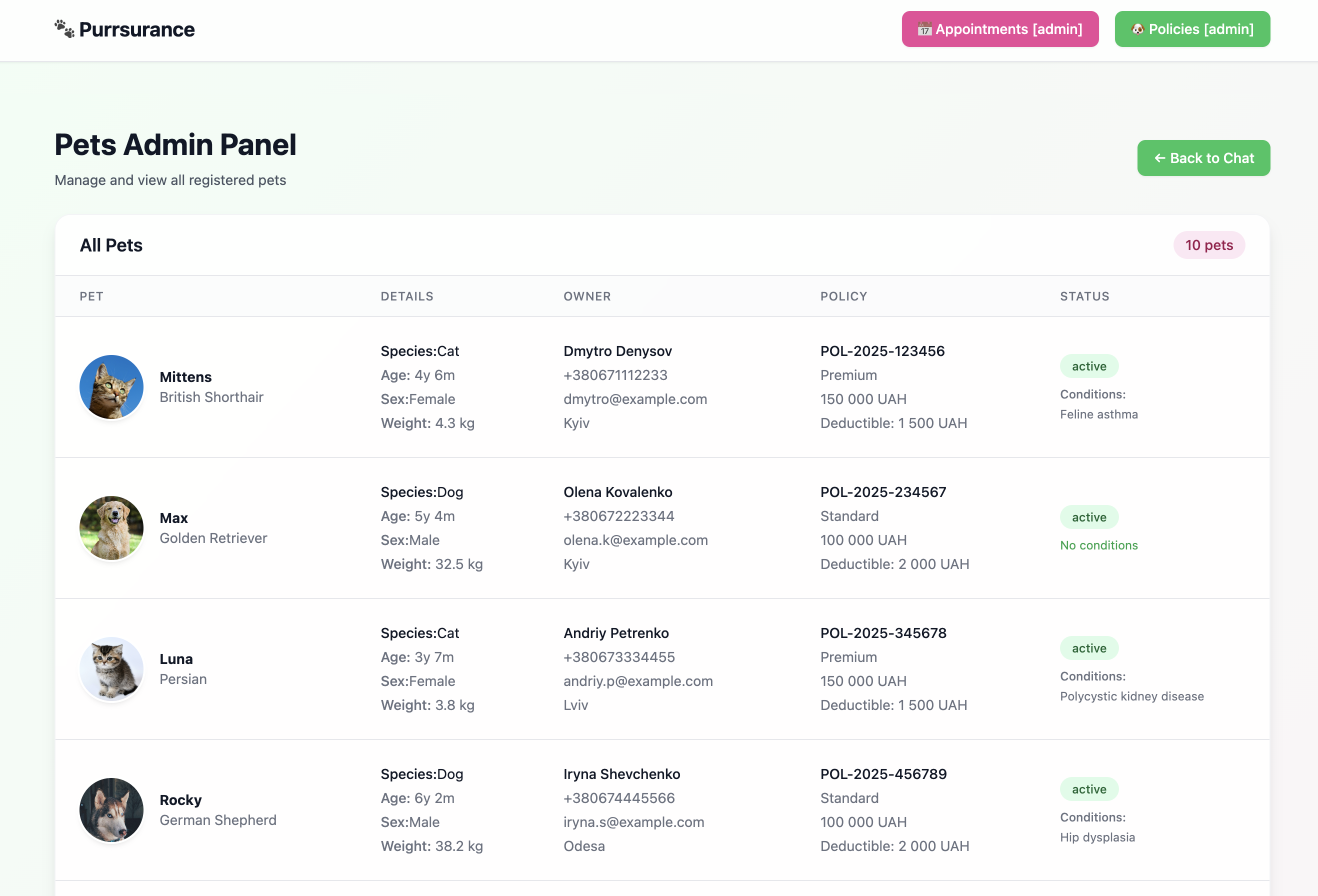
Task: Click the arrow icon in Back to Chat
Action: pos(1160,158)
